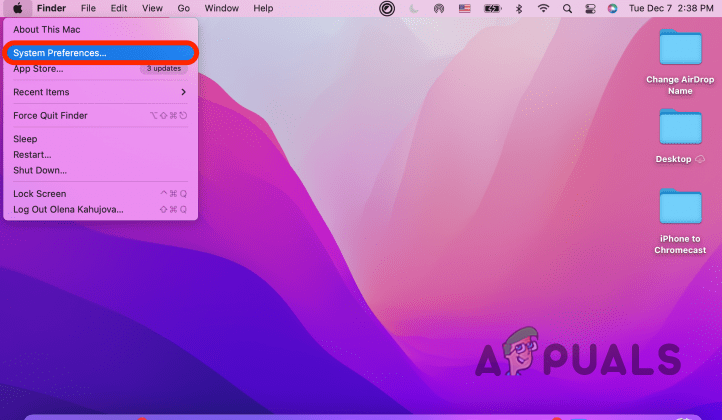Open the Help menu
This screenshot has width=722, height=420.
[x=263, y=8]
